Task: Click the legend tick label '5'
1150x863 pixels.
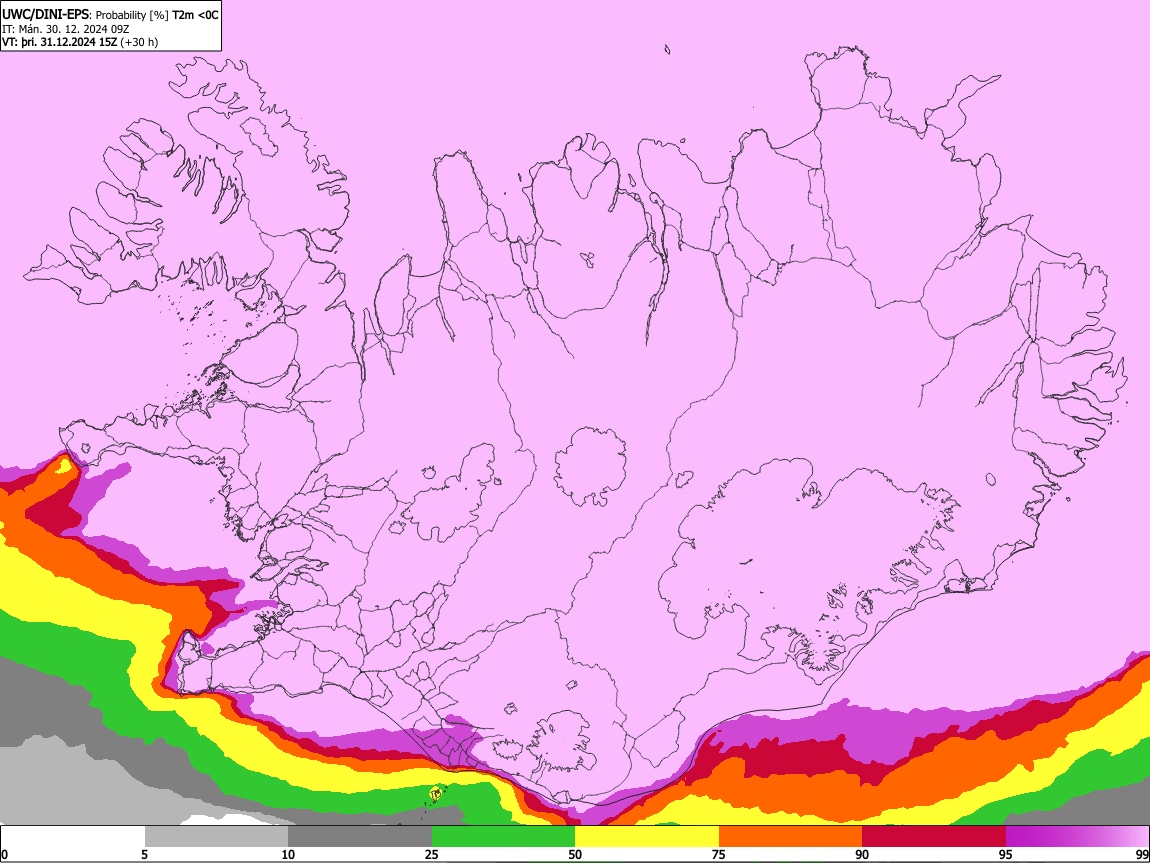Action: point(144,854)
